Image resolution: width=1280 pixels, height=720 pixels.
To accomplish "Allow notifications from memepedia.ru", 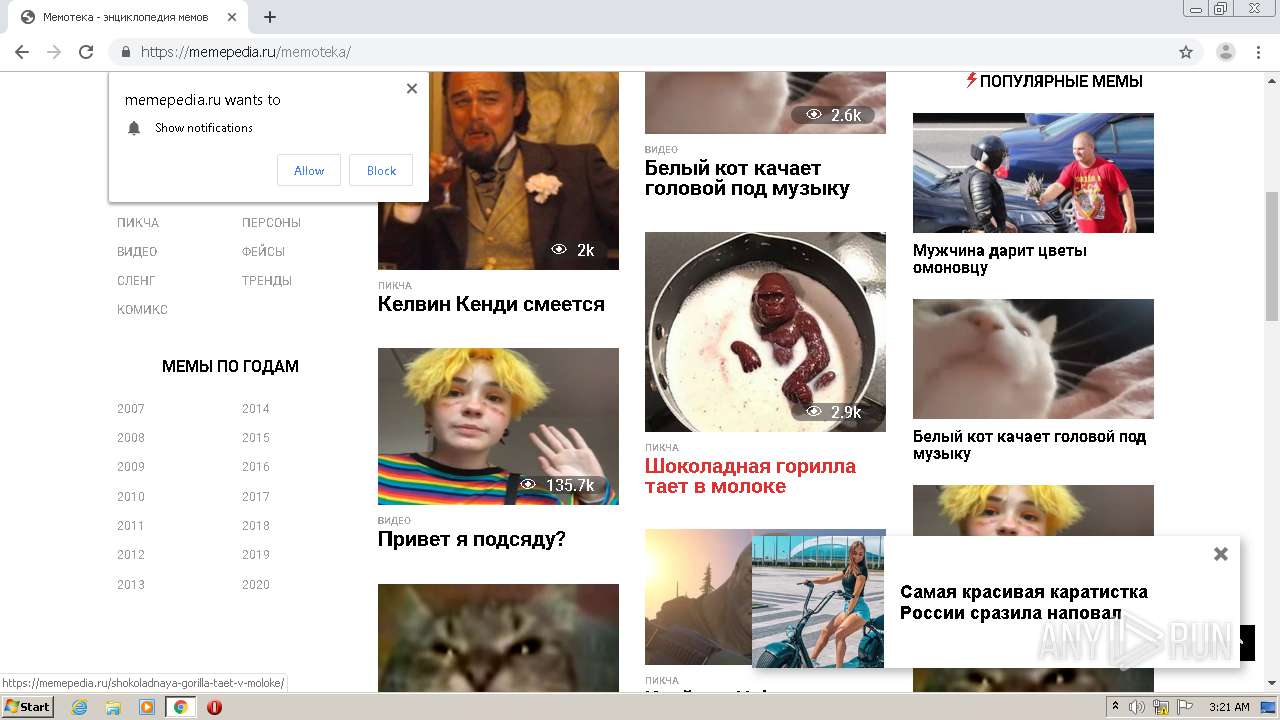I will tap(309, 170).
